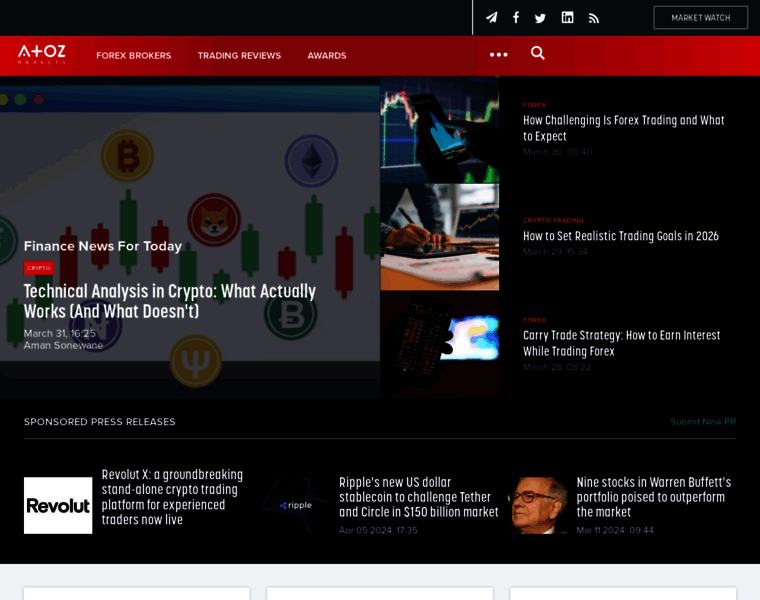
Task: Open the search magnifier icon
Action: (x=538, y=54)
